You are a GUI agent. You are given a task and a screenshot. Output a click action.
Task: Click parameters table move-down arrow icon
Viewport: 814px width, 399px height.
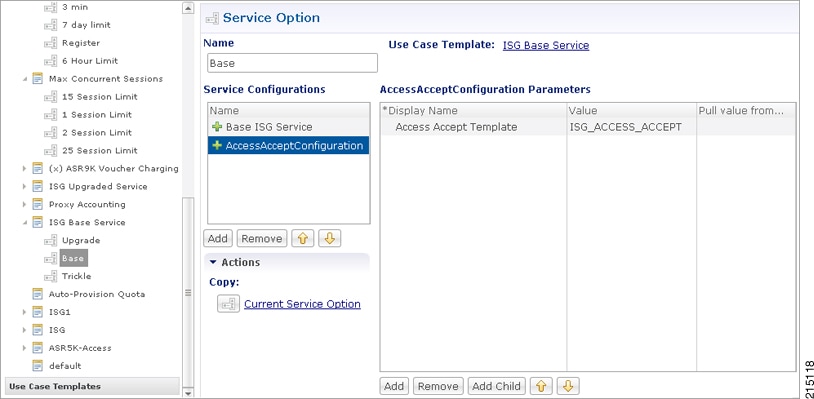pos(568,386)
